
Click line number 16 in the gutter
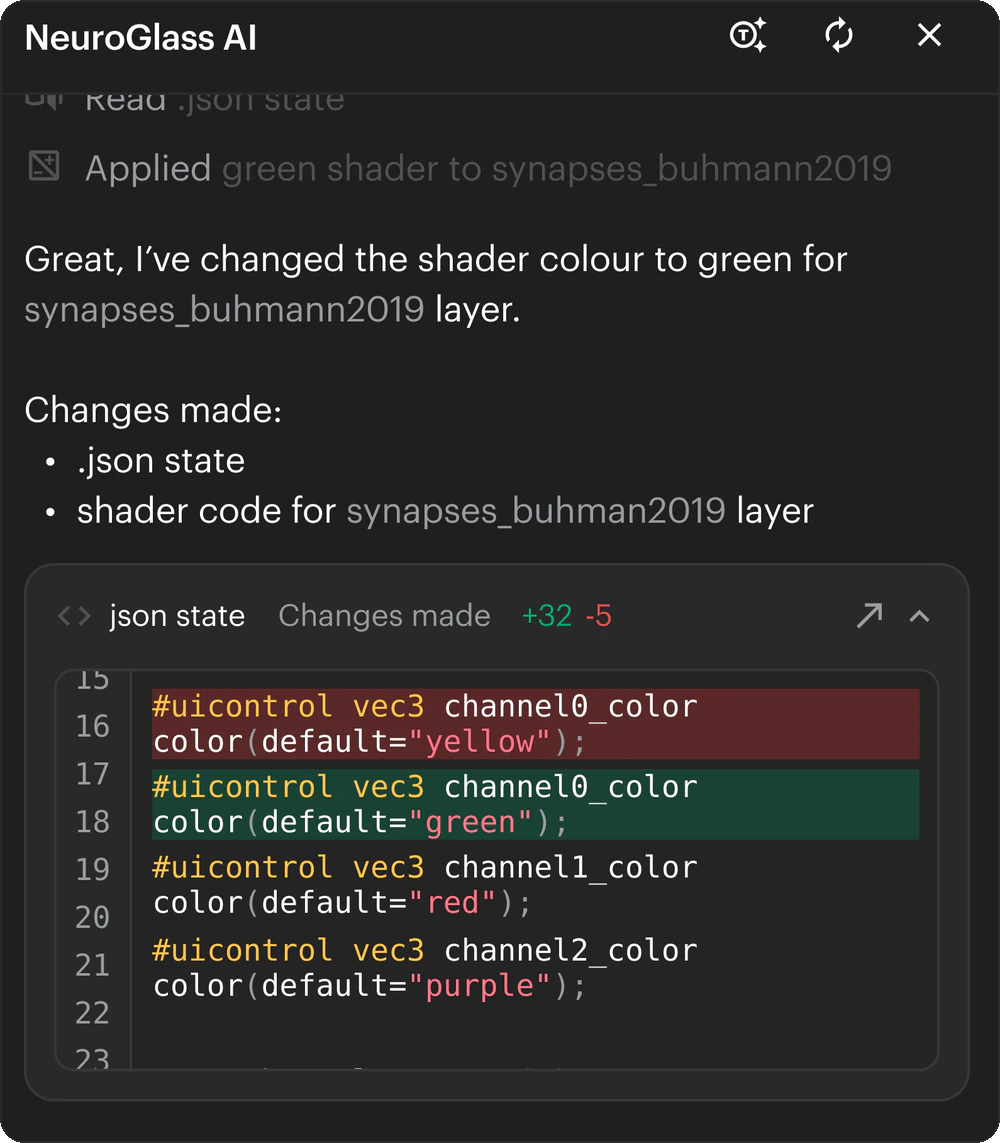pos(93,726)
